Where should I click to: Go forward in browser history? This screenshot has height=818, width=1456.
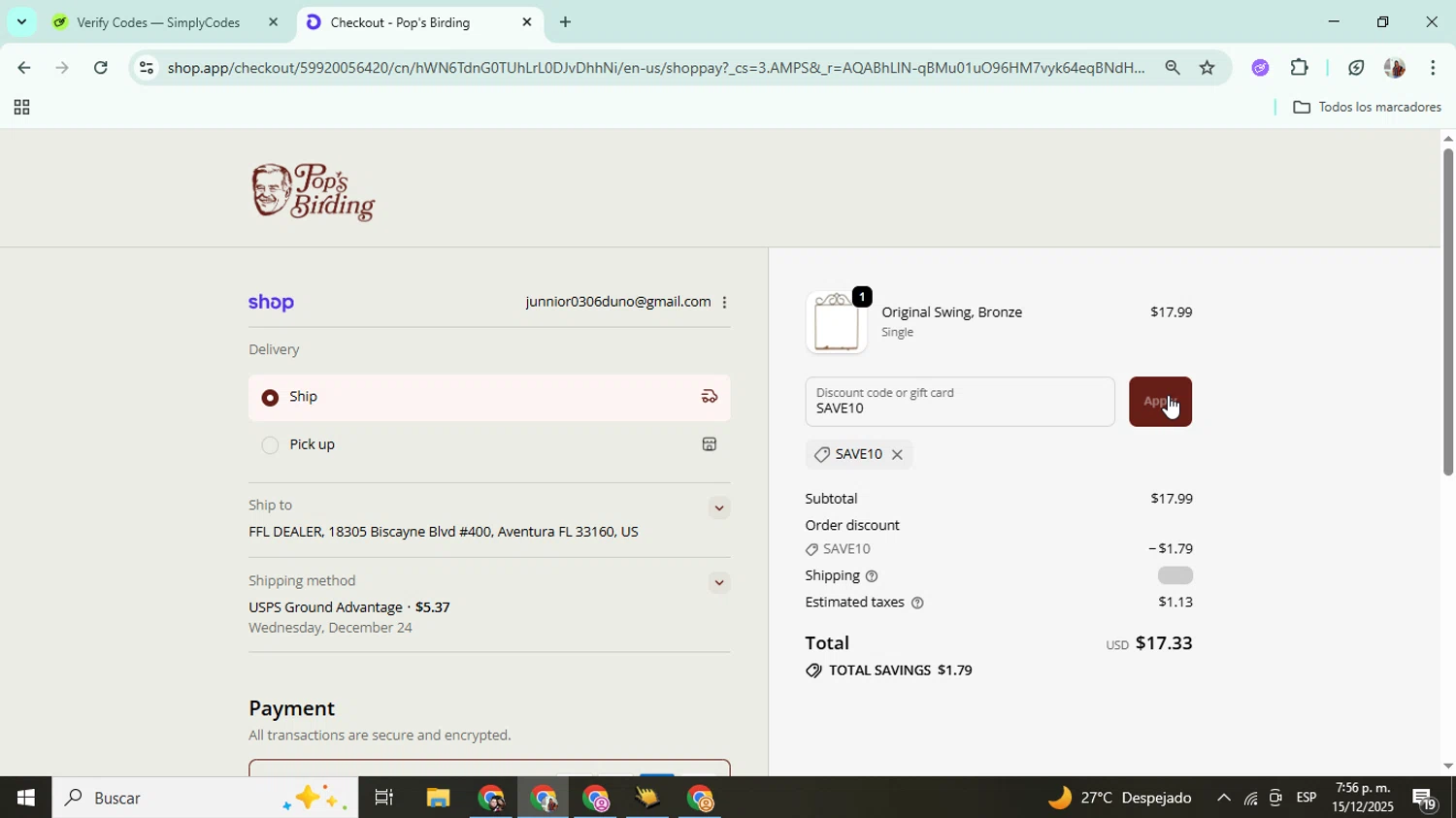tap(62, 68)
